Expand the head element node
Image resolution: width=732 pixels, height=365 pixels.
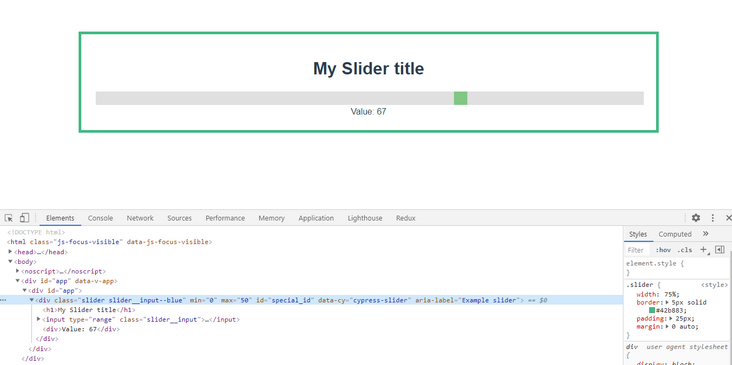tap(10, 252)
